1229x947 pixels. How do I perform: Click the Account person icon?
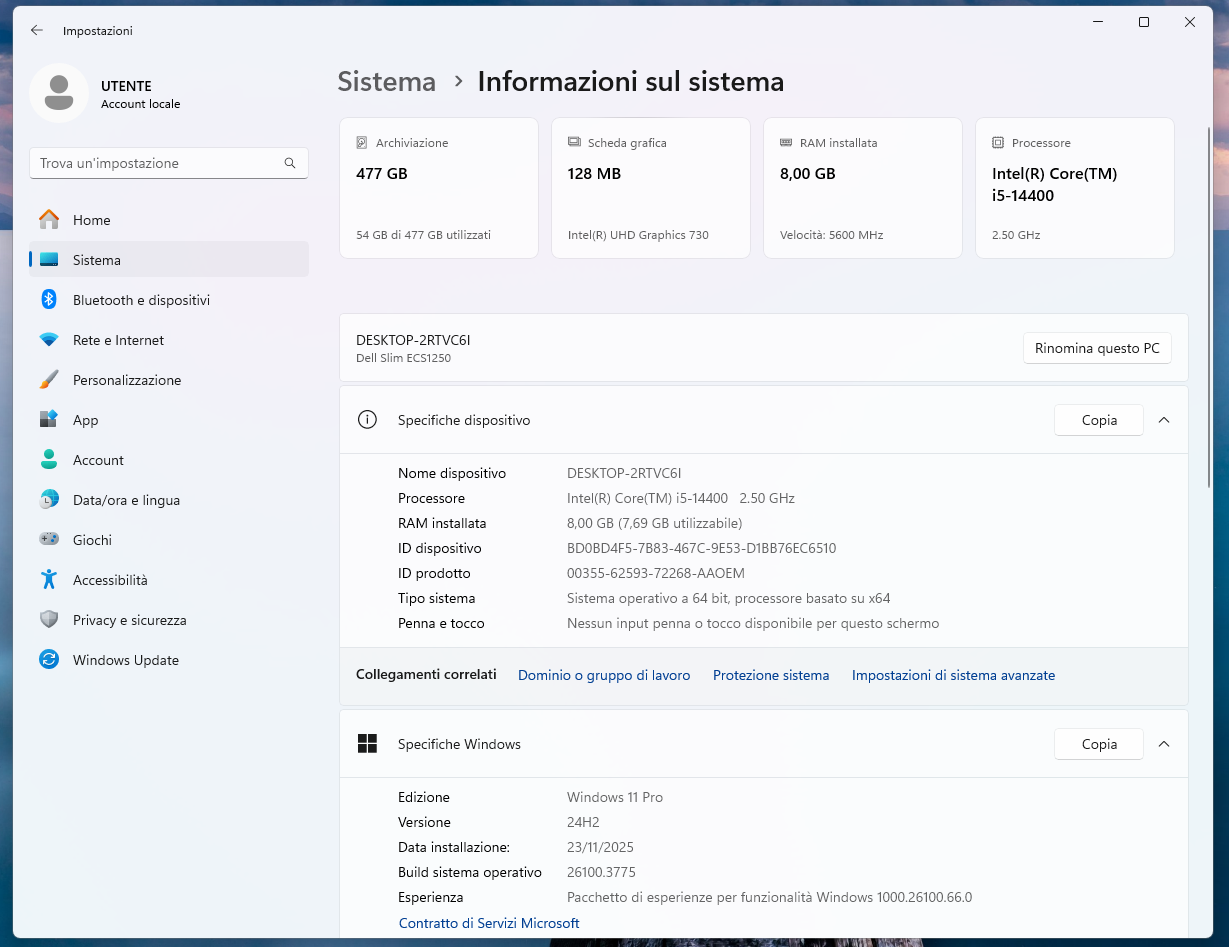pos(49,460)
